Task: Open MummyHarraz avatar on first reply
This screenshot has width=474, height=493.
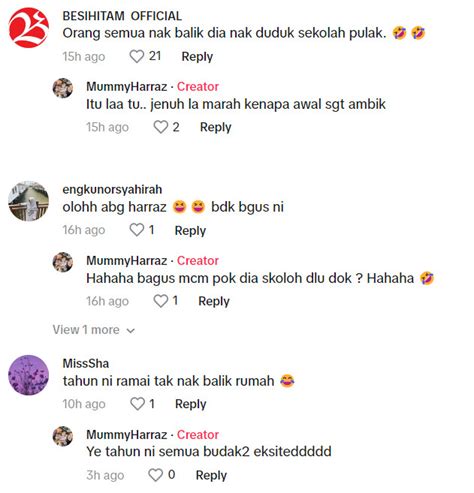Action: (x=63, y=88)
